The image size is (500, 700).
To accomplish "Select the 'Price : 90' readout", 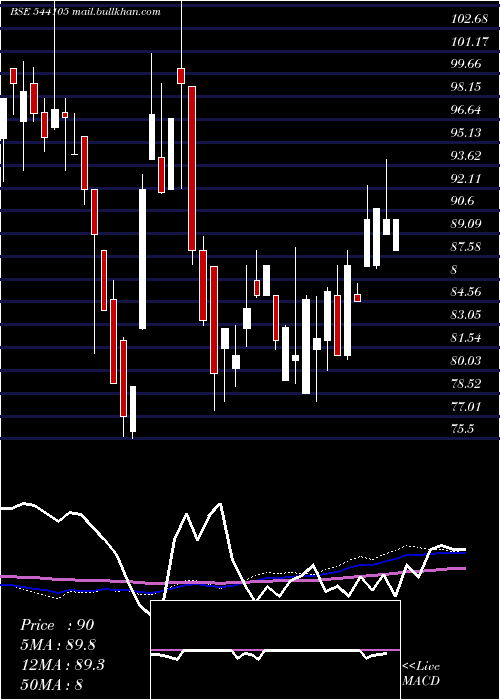I will tap(57, 625).
